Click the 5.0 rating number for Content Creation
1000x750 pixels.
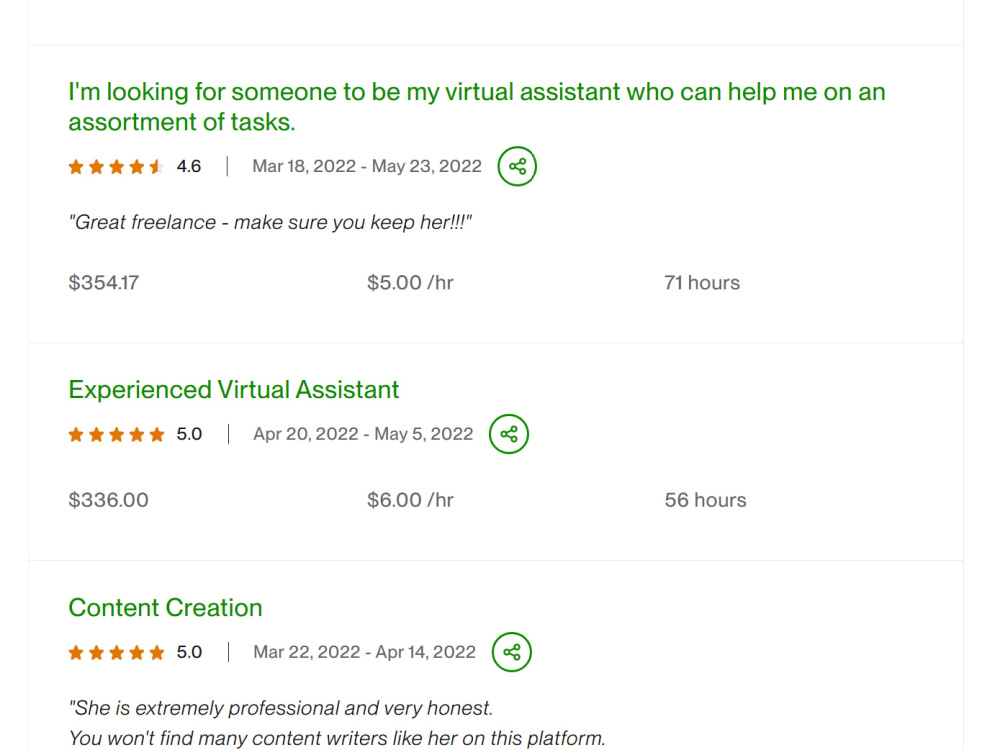coord(189,652)
